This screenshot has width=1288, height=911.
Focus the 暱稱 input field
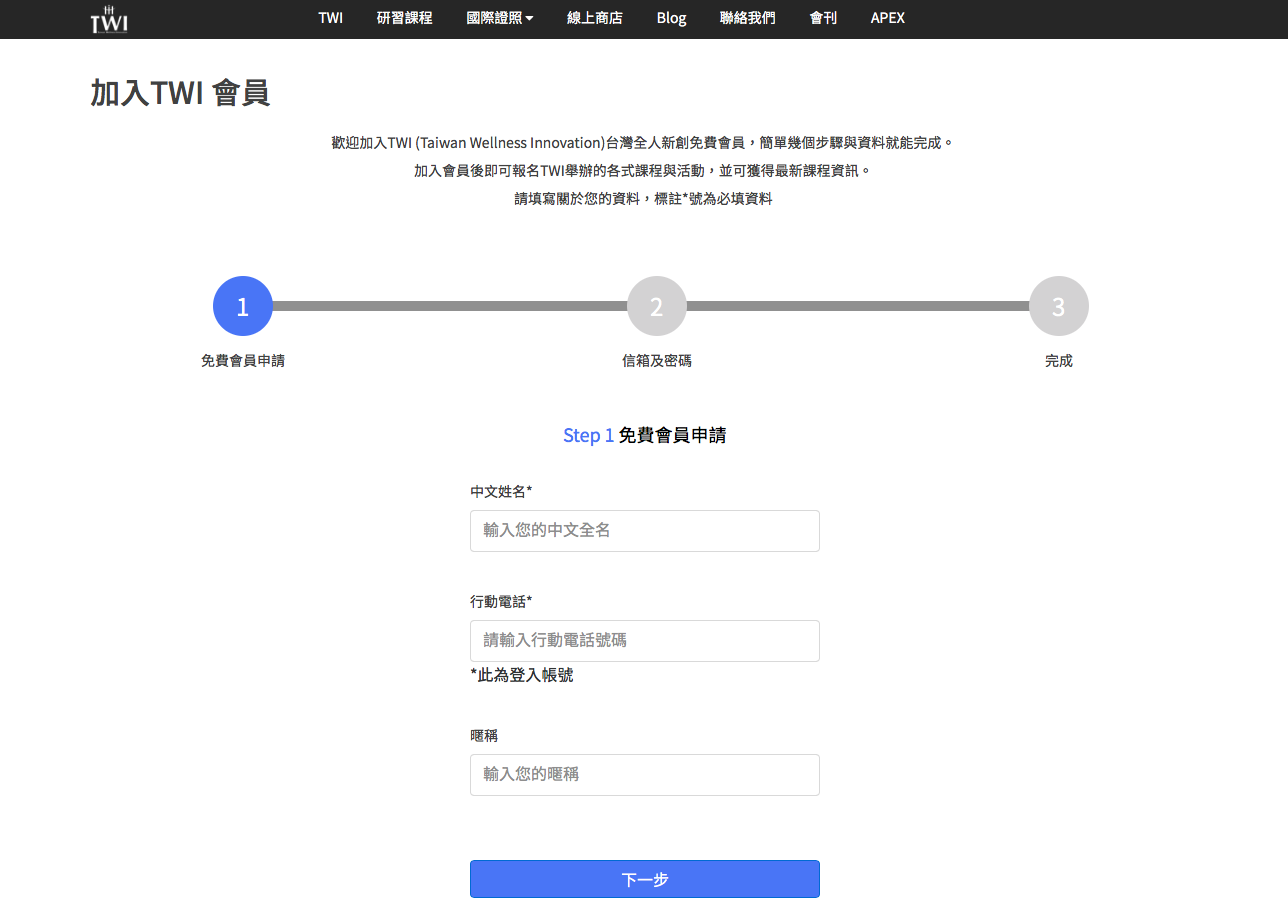[x=645, y=775]
